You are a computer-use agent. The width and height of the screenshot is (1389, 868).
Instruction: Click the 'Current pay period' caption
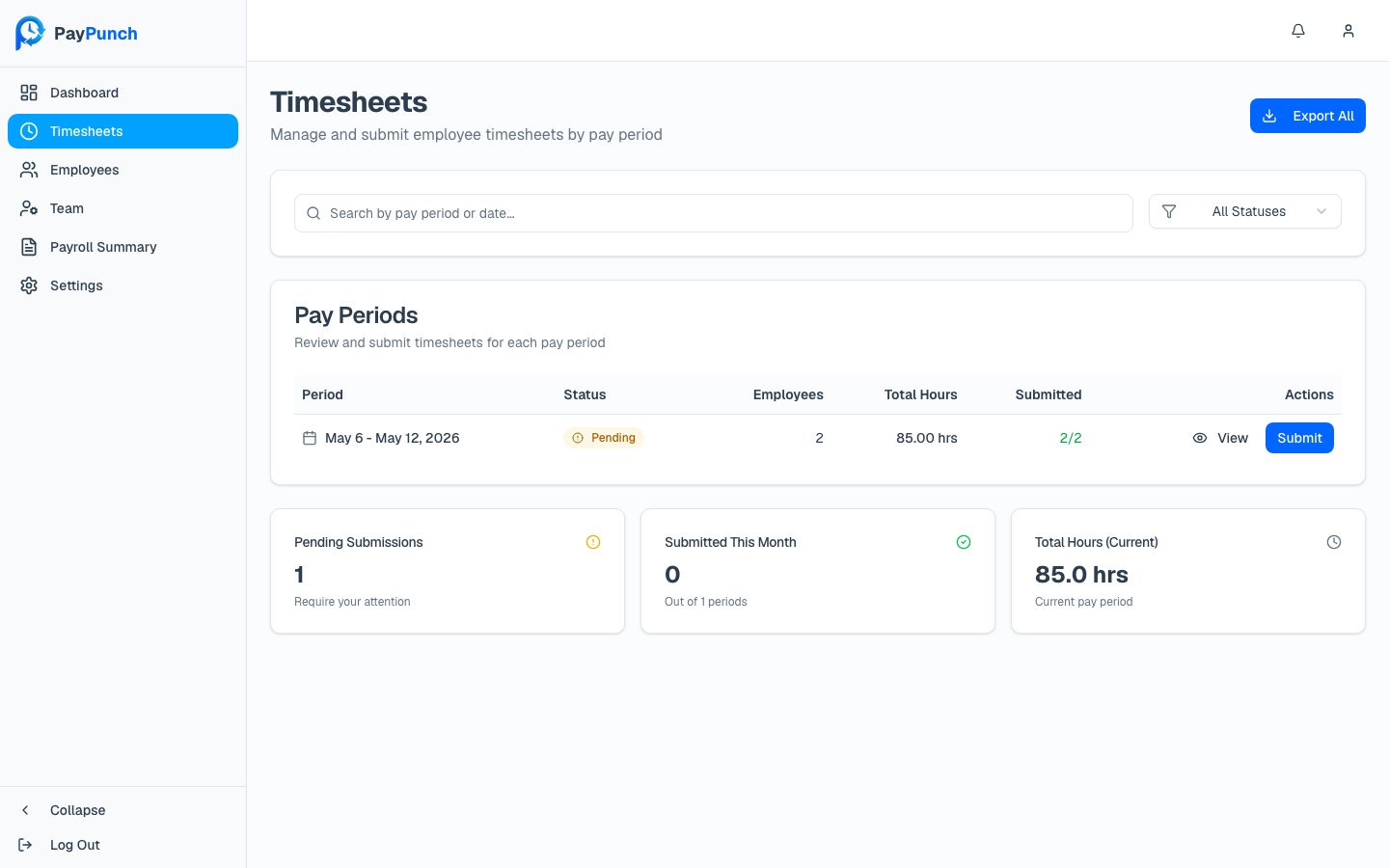(x=1084, y=602)
